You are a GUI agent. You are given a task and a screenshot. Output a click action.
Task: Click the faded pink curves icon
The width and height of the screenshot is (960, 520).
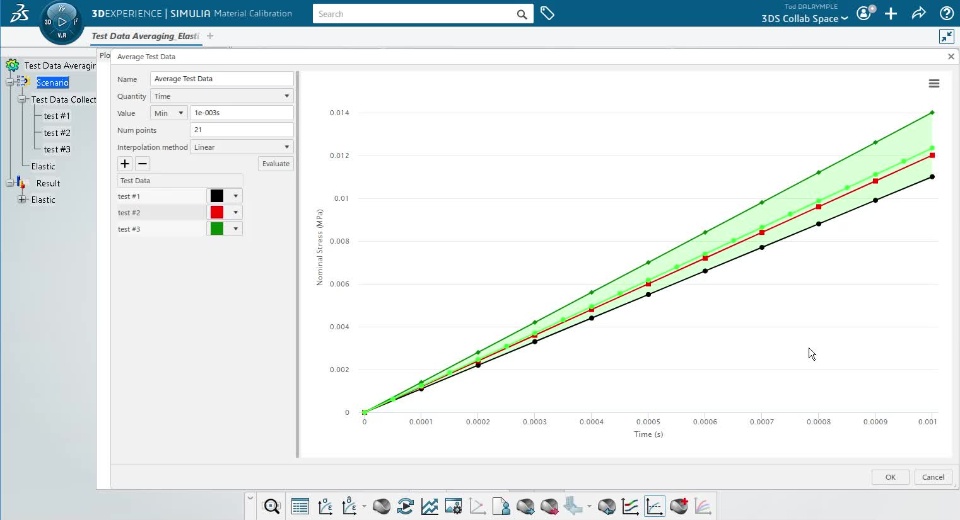pyautogui.click(x=703, y=507)
